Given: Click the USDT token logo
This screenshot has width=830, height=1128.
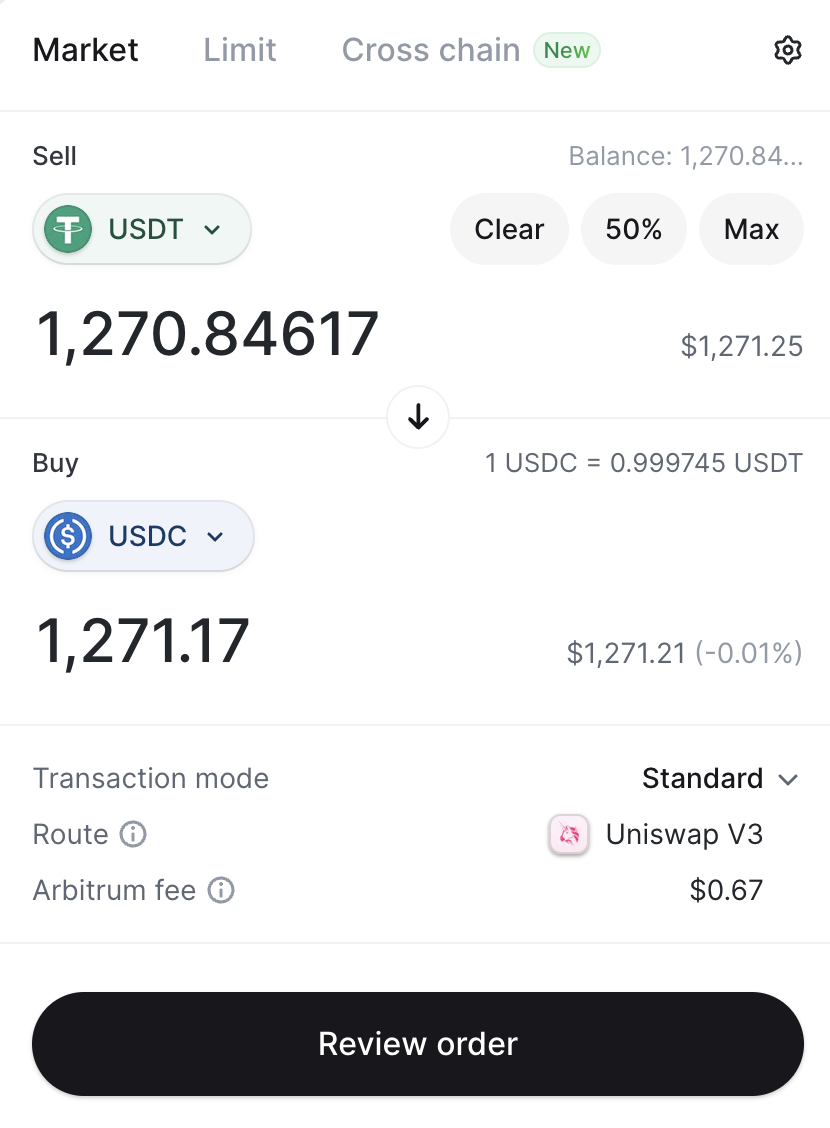Looking at the screenshot, I should coord(68,229).
